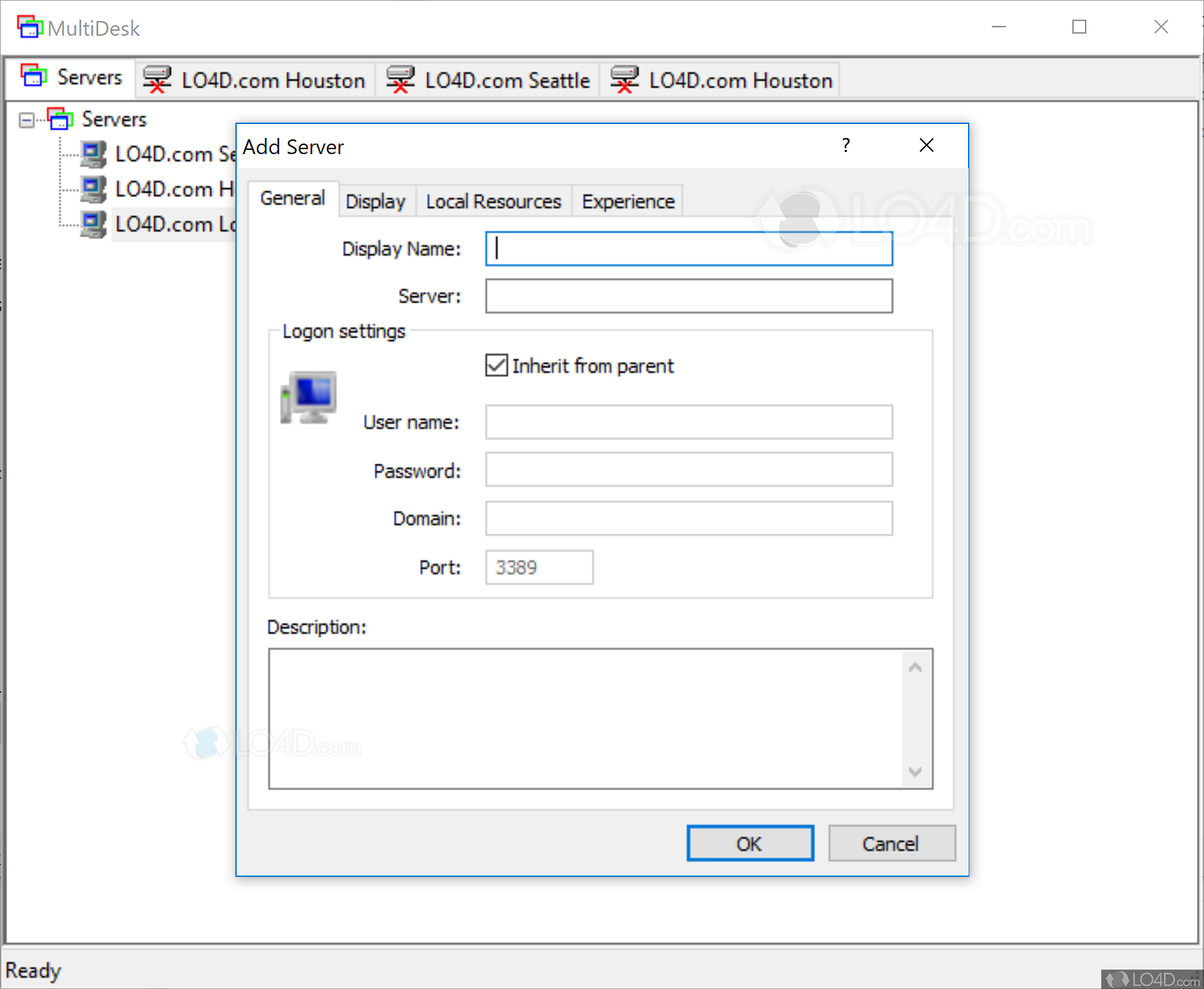Screen dimensions: 1204x989
Task: Click the MultiDesk icon in the title bar
Action: coord(29,27)
